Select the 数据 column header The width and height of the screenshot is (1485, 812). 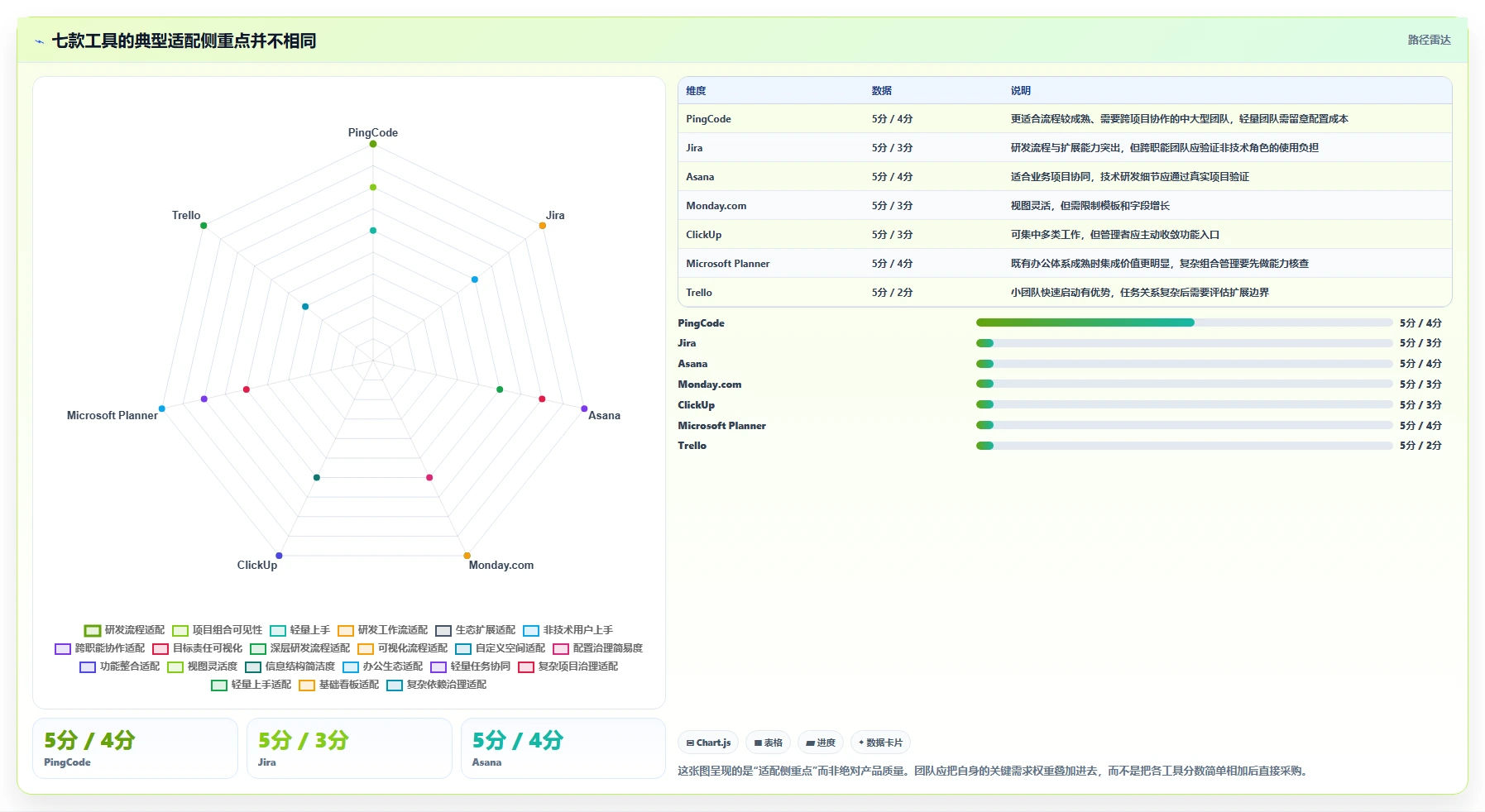coord(882,91)
